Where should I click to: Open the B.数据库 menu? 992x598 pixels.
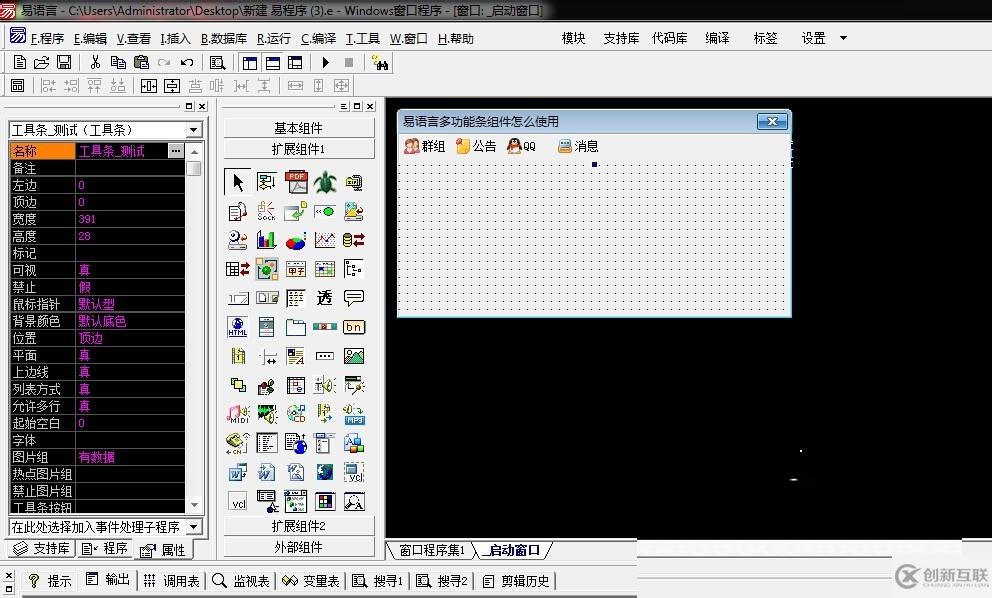[x=223, y=39]
